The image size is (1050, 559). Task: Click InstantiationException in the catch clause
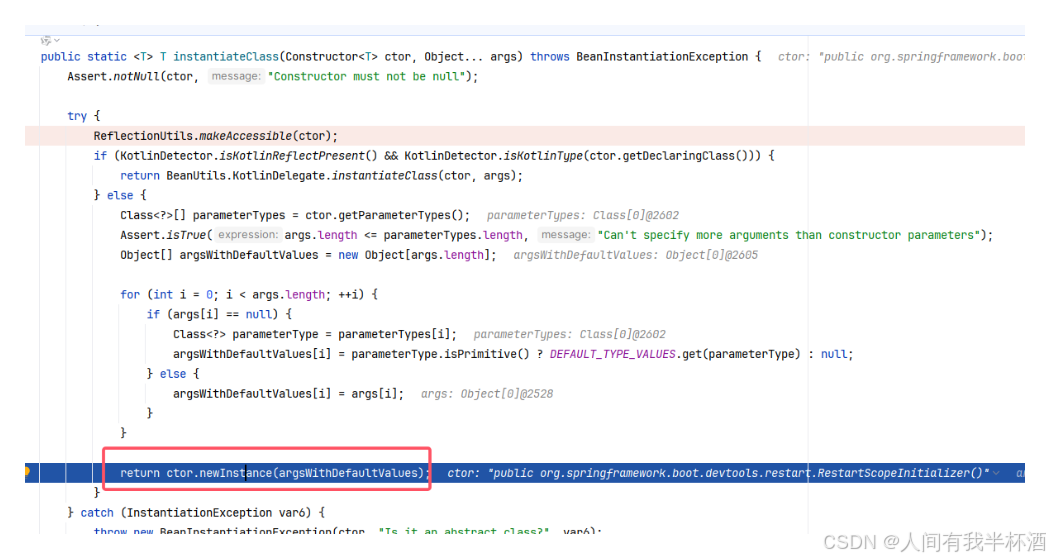coord(200,513)
